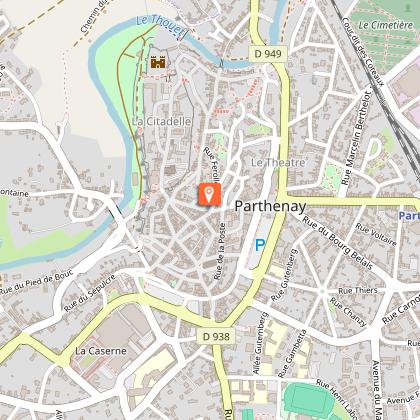Click the Parthenay town label
This screenshot has height=420, width=420.
270,207
